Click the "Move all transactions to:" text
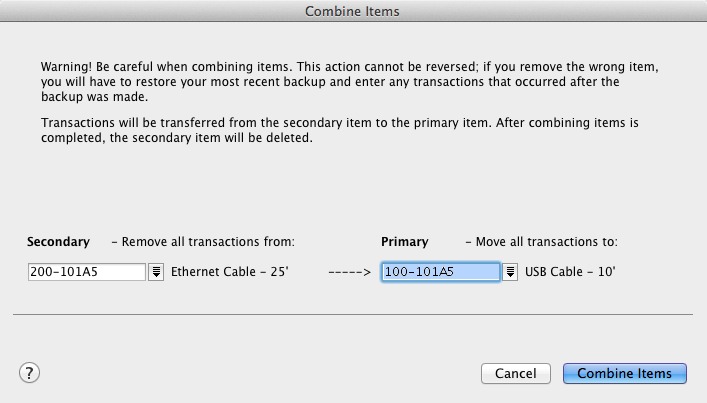Image resolution: width=707 pixels, height=403 pixels. click(541, 242)
